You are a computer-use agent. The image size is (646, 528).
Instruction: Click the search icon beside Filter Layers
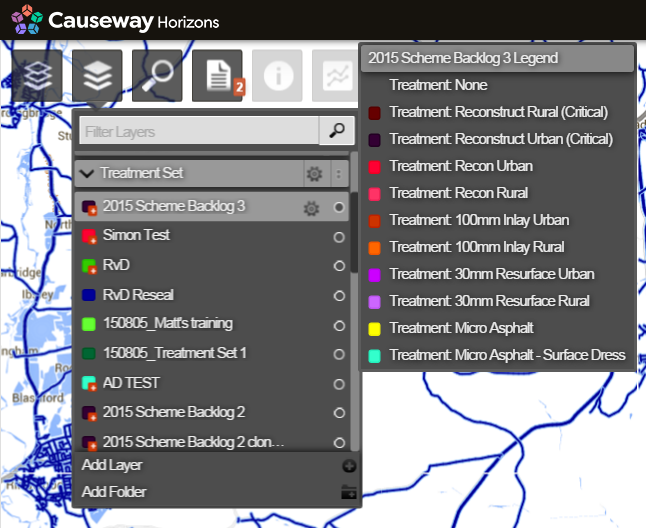coord(337,131)
